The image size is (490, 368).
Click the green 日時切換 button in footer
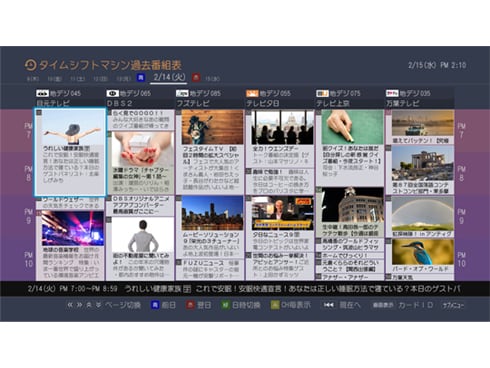[225, 305]
